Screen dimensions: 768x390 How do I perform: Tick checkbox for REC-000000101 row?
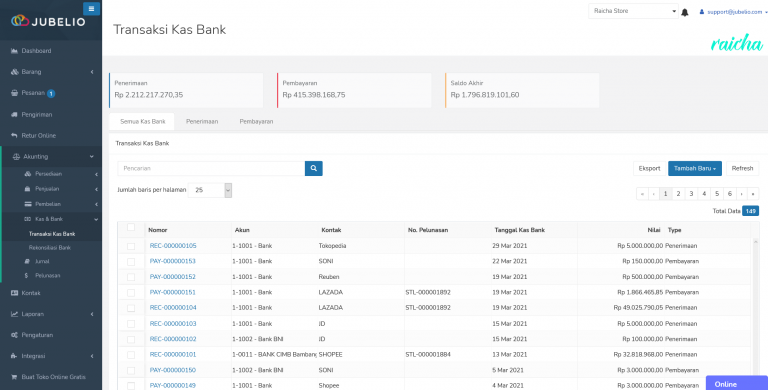[131, 355]
